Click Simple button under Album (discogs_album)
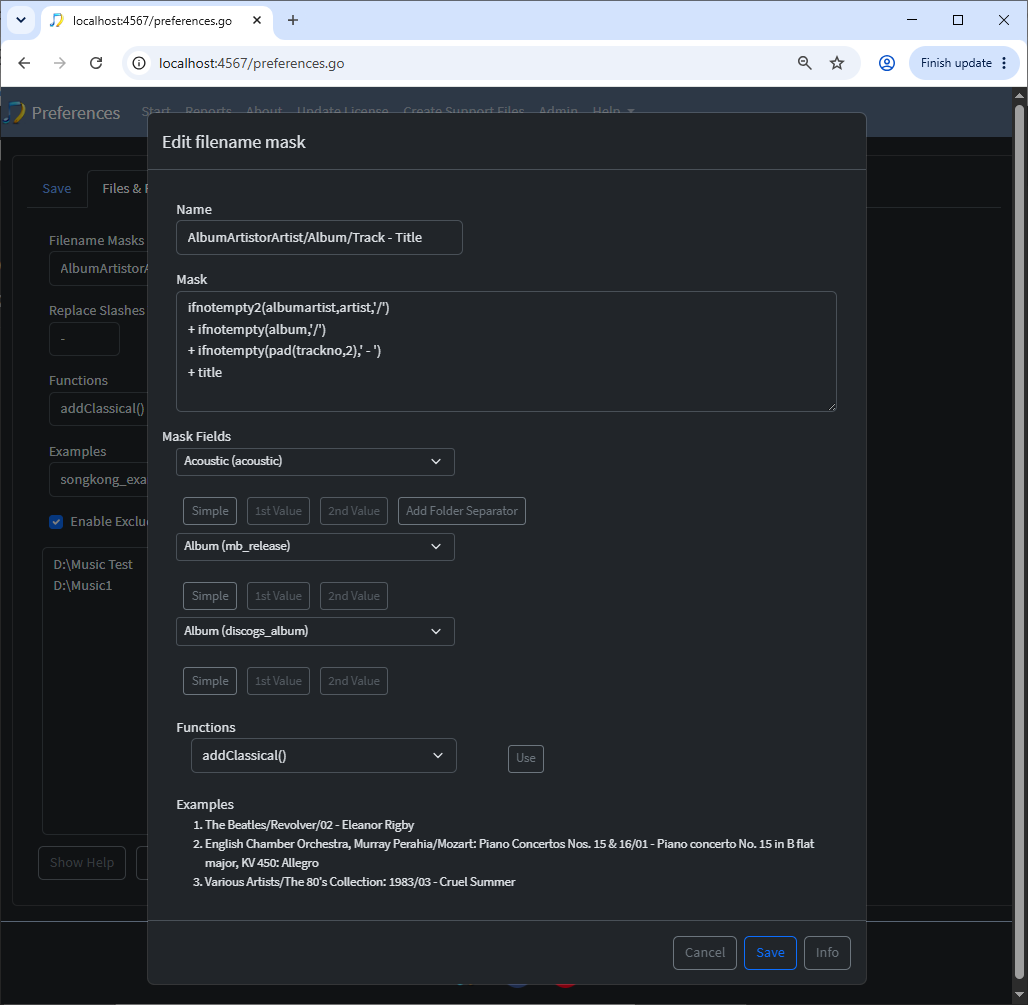 210,681
